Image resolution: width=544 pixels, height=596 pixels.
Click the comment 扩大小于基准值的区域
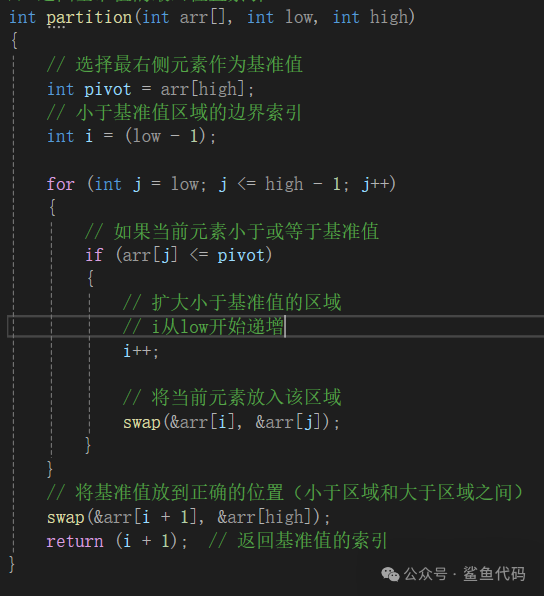(x=232, y=303)
